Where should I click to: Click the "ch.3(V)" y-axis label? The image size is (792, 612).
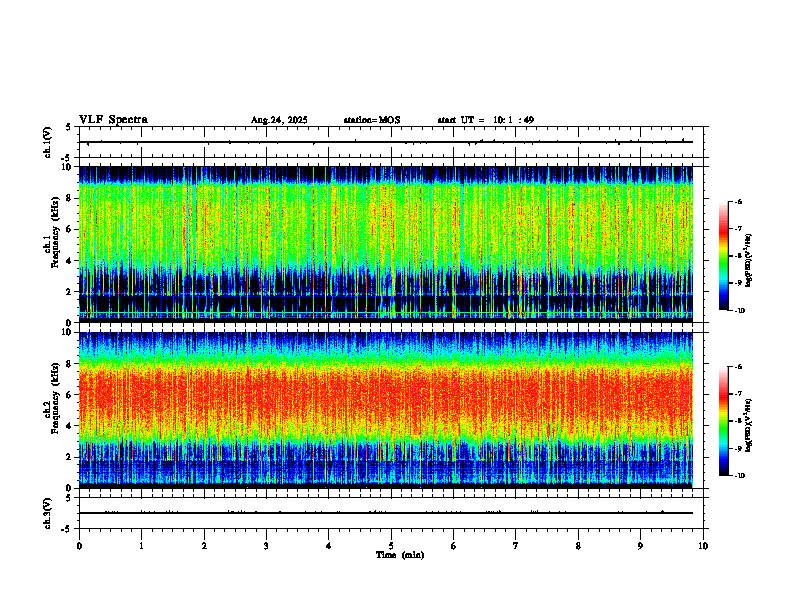click(48, 513)
